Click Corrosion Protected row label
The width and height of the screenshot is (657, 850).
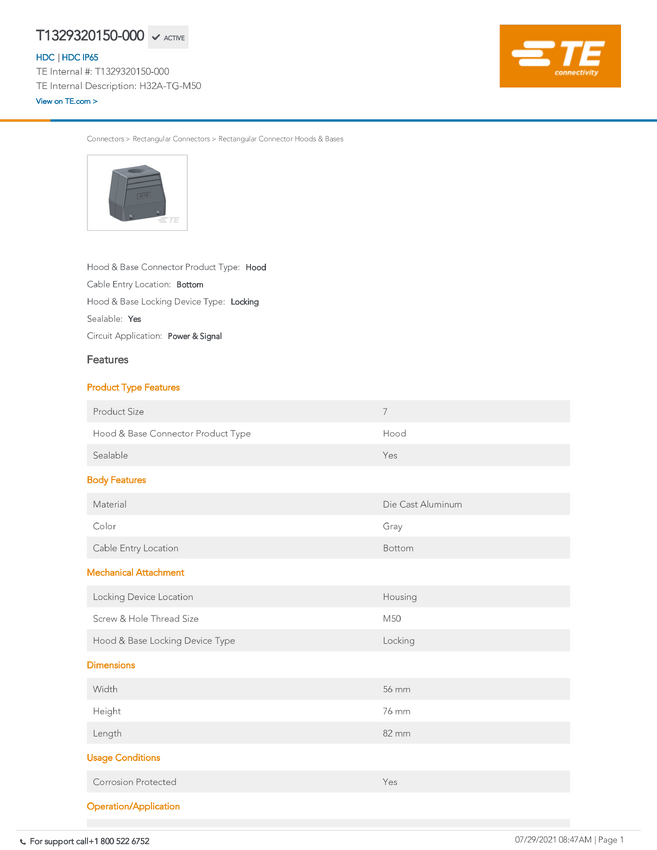tap(134, 782)
